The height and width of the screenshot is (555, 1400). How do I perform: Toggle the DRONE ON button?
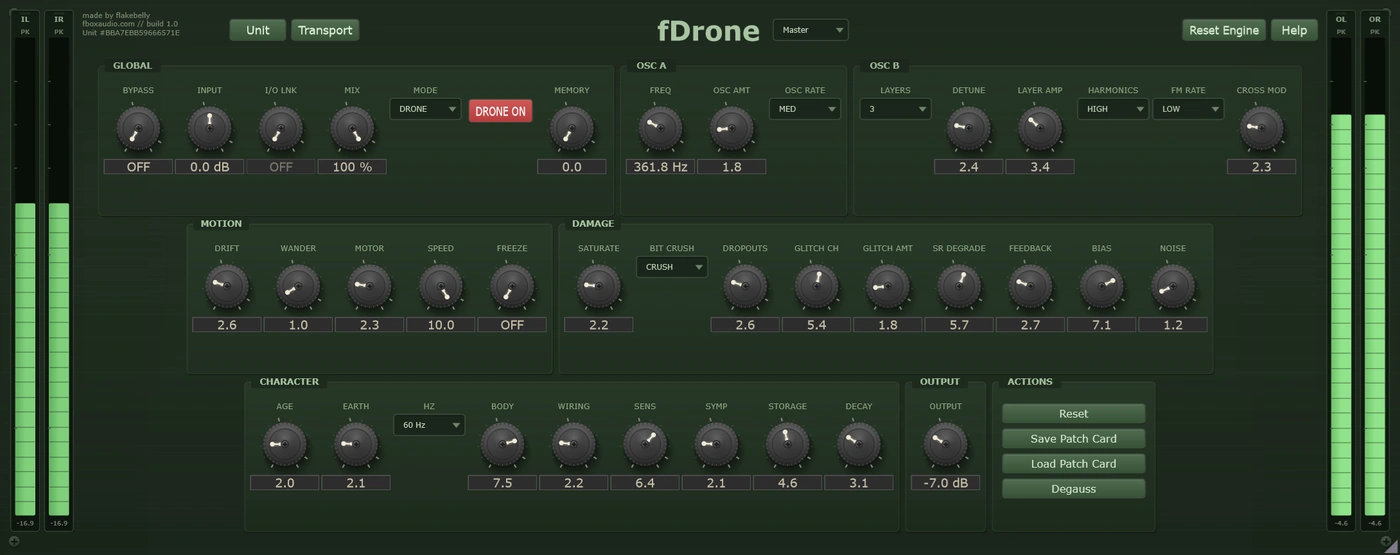[500, 111]
